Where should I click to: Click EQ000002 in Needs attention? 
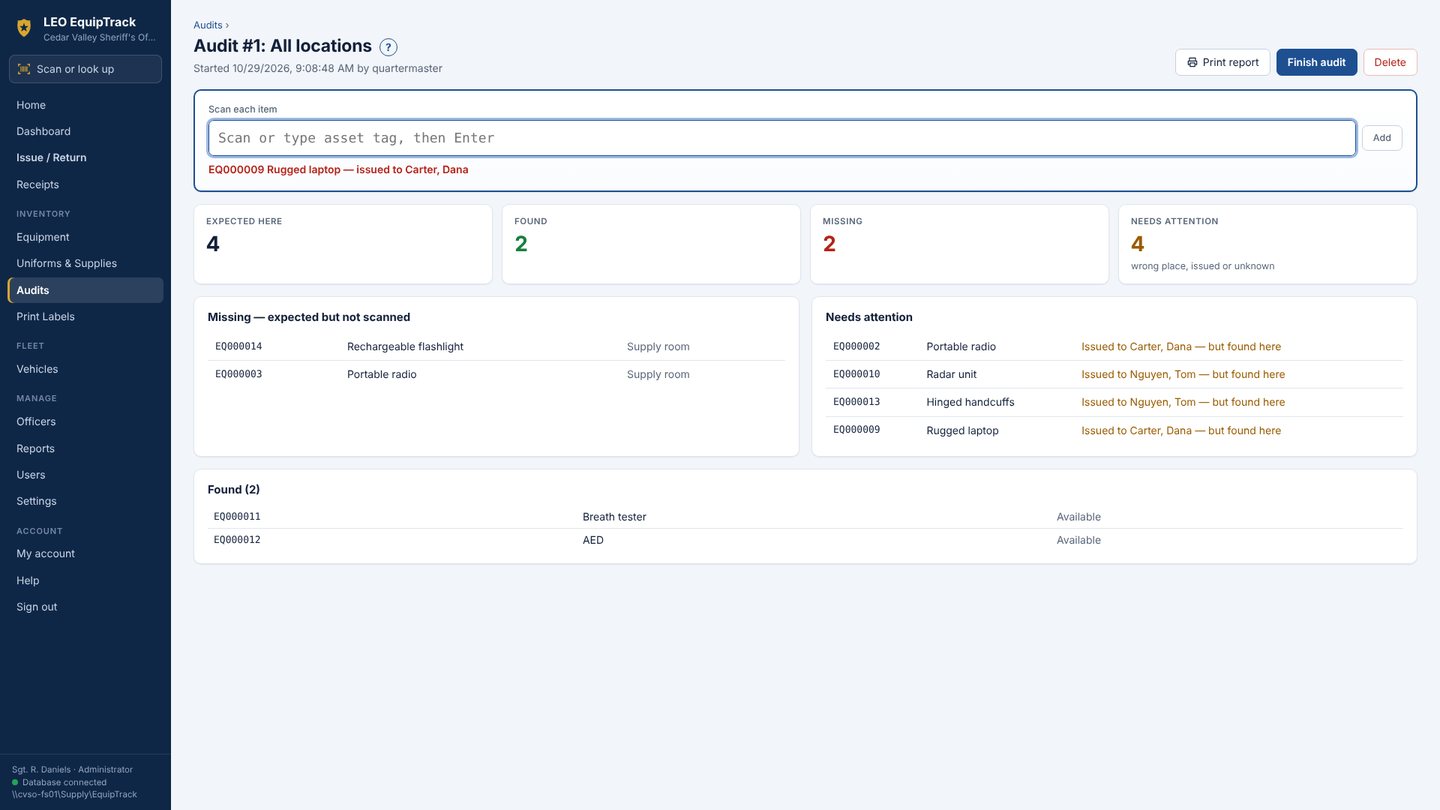point(856,346)
